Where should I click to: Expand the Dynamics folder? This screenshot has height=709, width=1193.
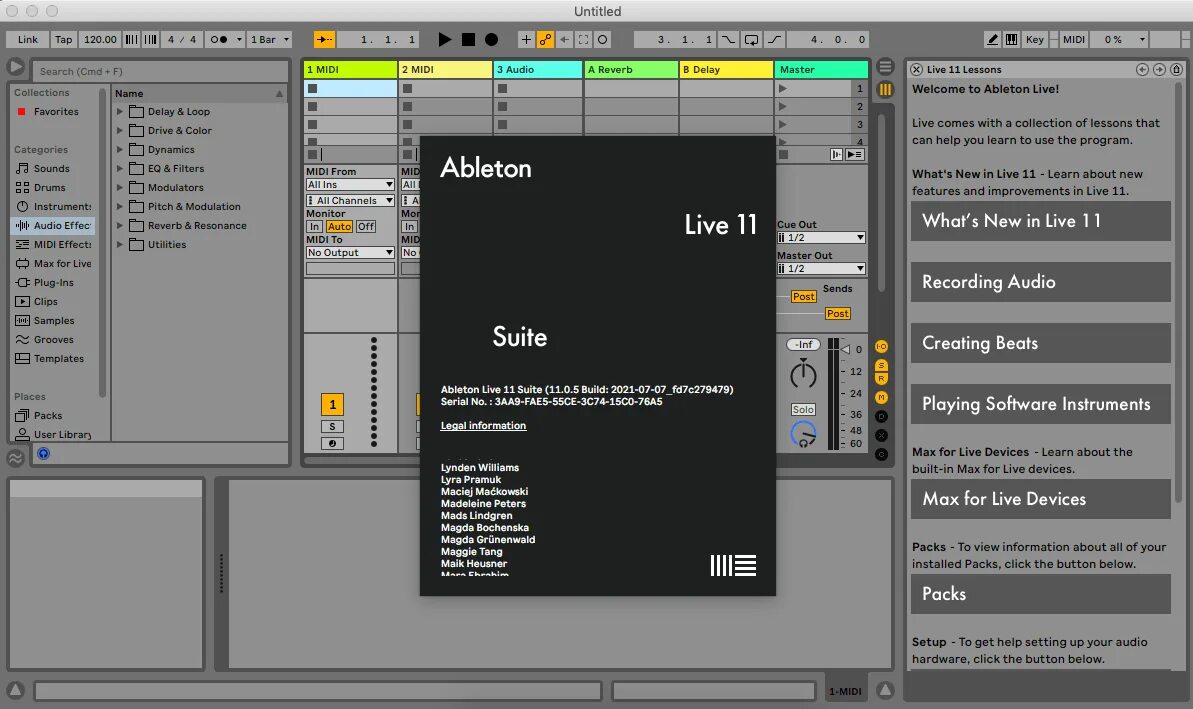pos(119,149)
